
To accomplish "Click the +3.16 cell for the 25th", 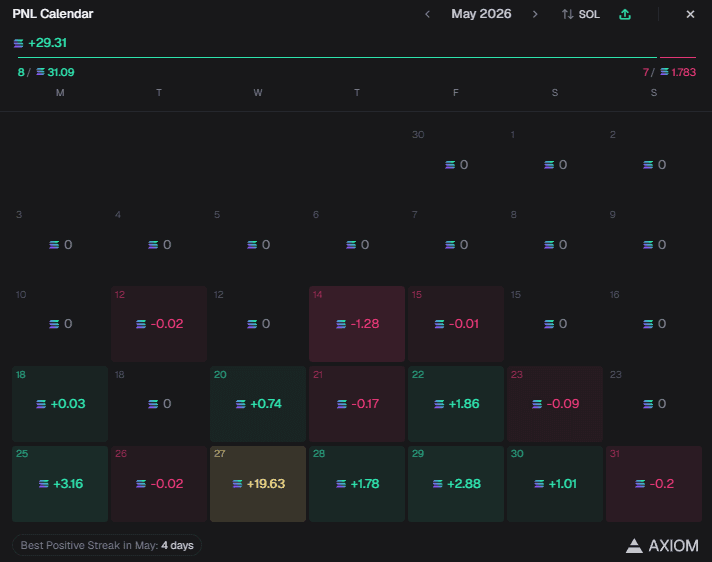I will point(60,483).
